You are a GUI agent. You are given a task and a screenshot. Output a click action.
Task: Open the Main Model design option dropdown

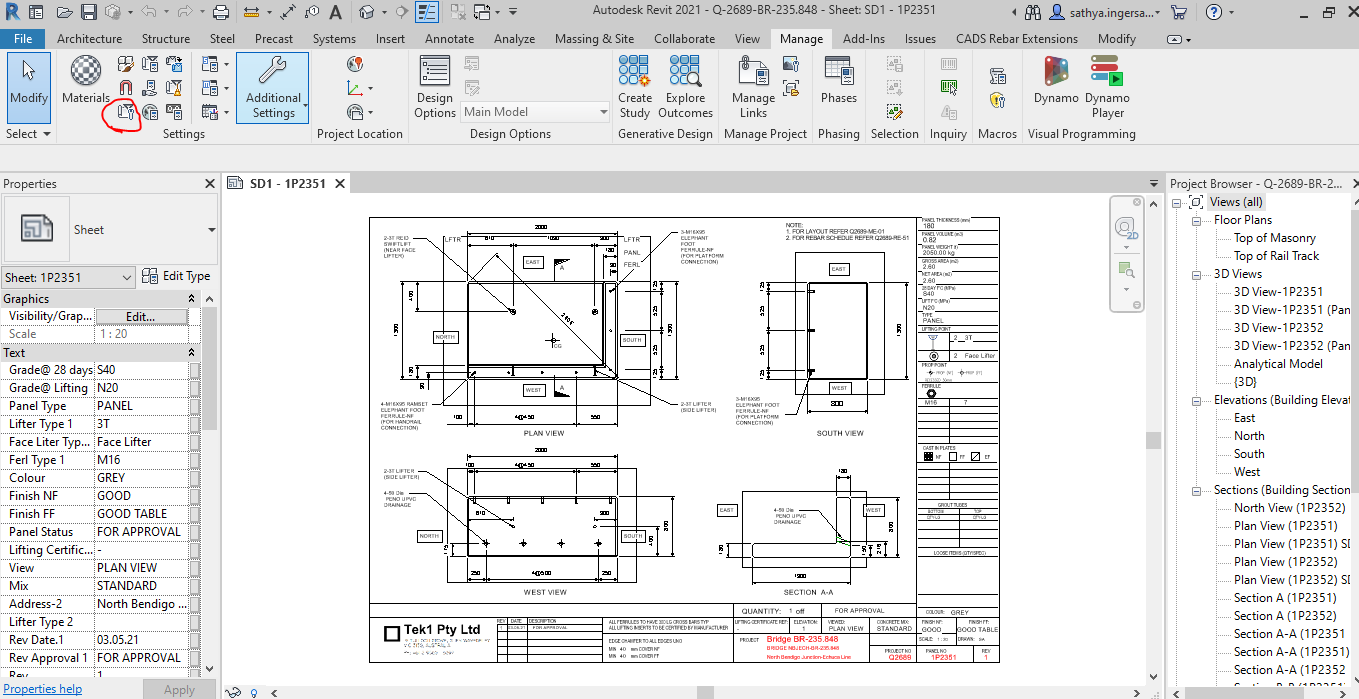[536, 112]
